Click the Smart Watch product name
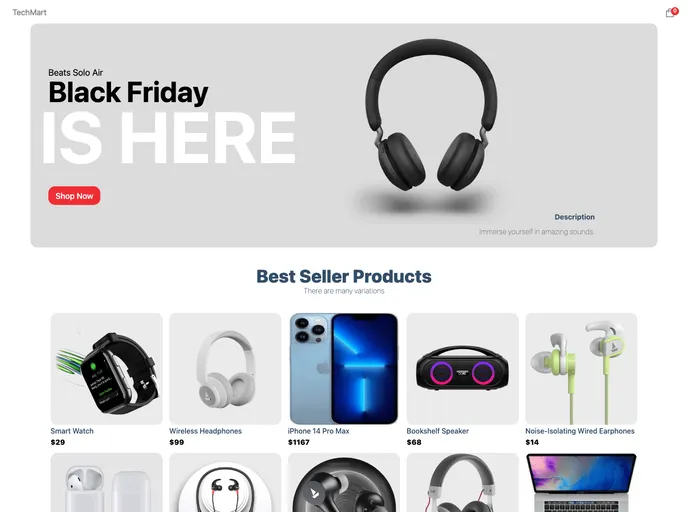The width and height of the screenshot is (688, 512). coord(72,431)
